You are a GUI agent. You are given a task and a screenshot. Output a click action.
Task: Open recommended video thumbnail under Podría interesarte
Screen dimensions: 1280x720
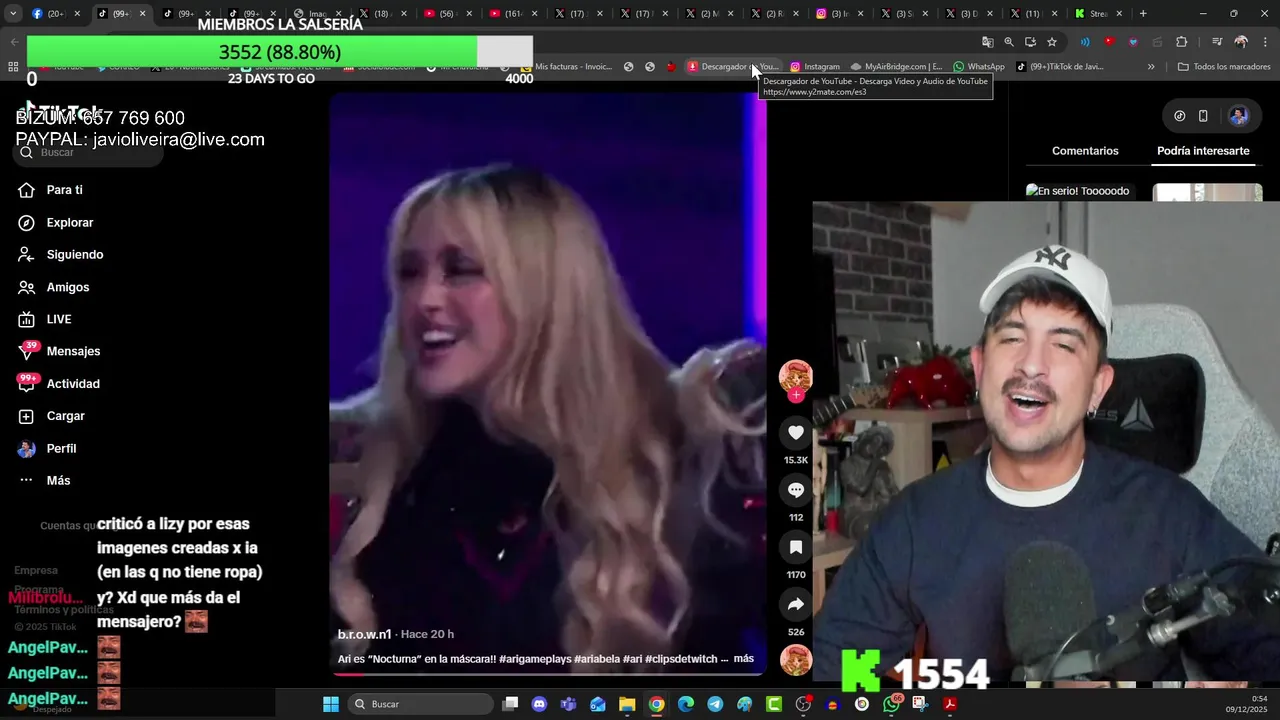pyautogui.click(x=1207, y=193)
